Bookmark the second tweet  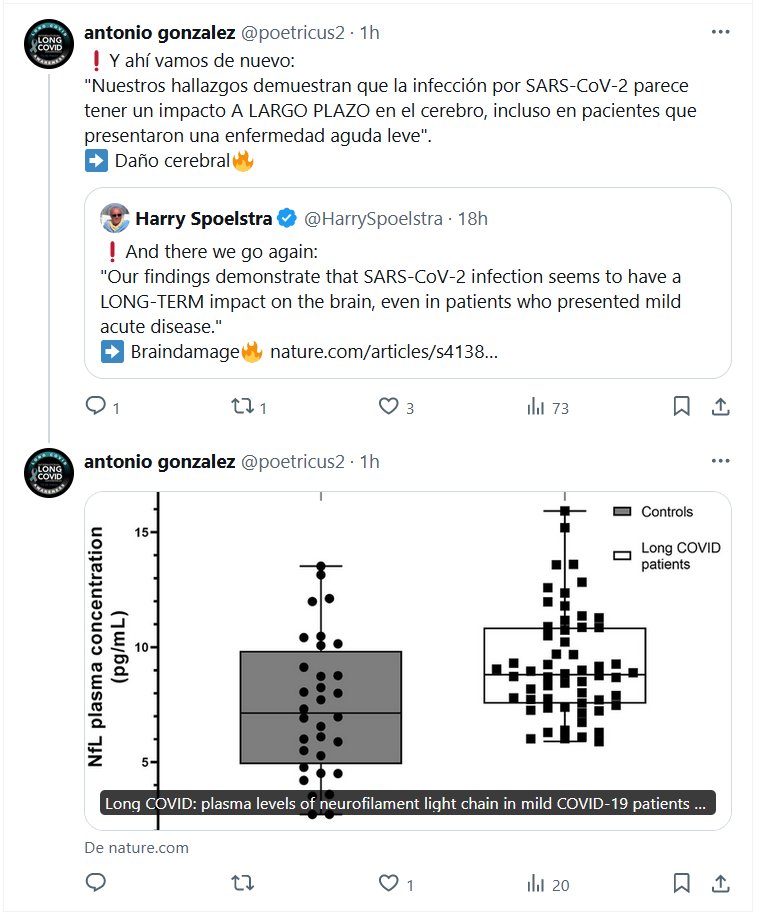(681, 883)
